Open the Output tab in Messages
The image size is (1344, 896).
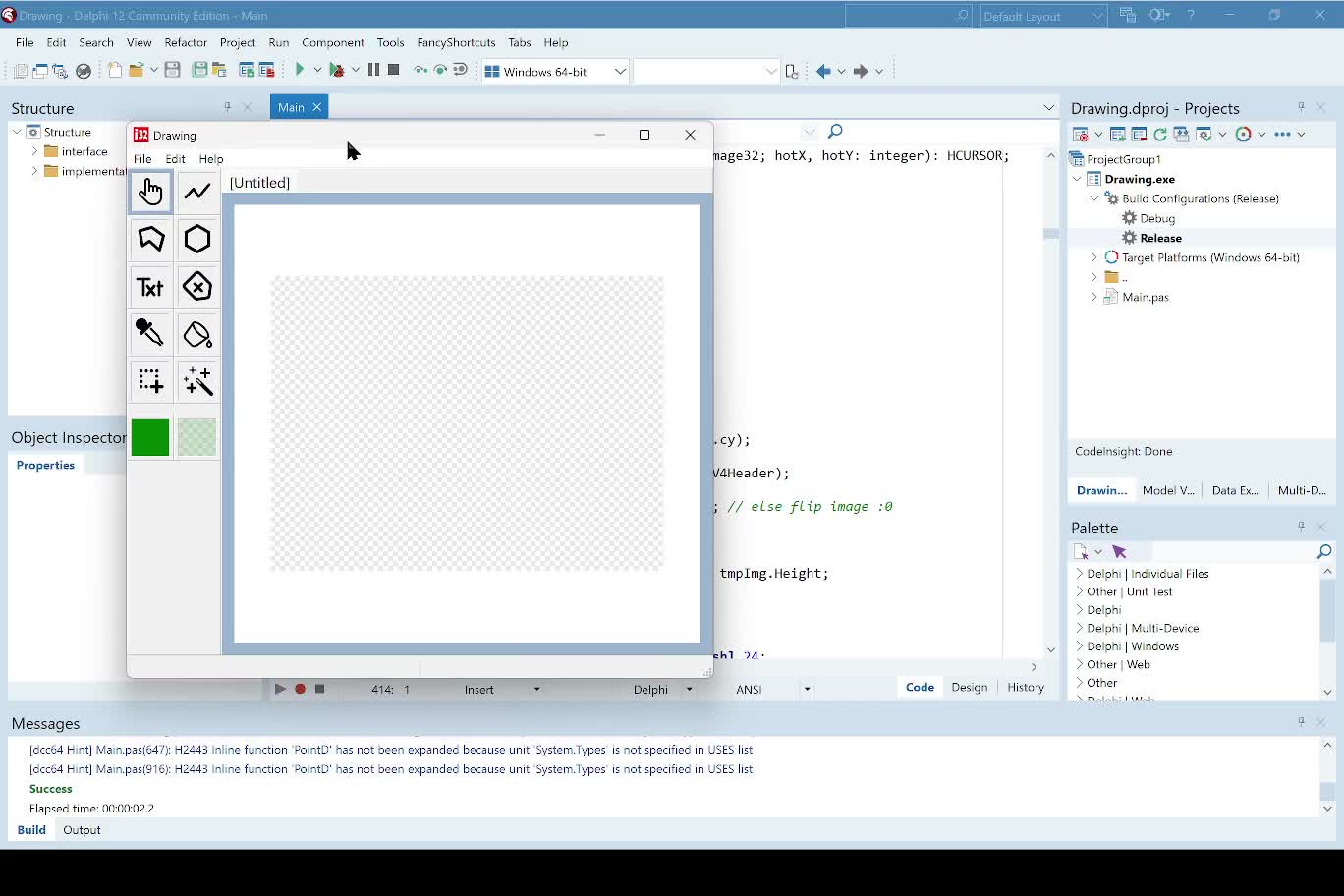coord(82,830)
